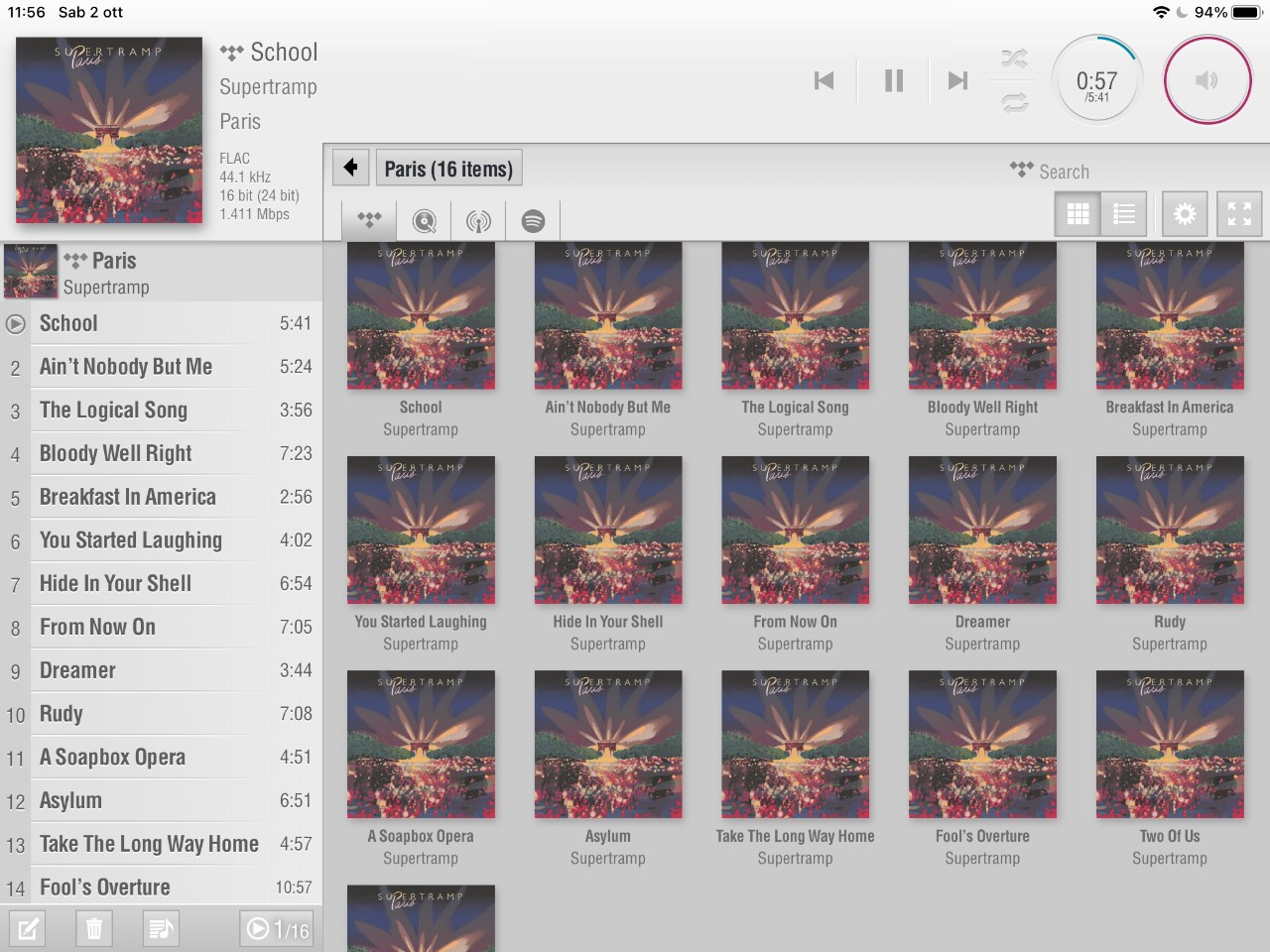Screen dimensions: 1270x952
Task: Play Ain't Nobody But Me in queue
Action: (x=161, y=367)
